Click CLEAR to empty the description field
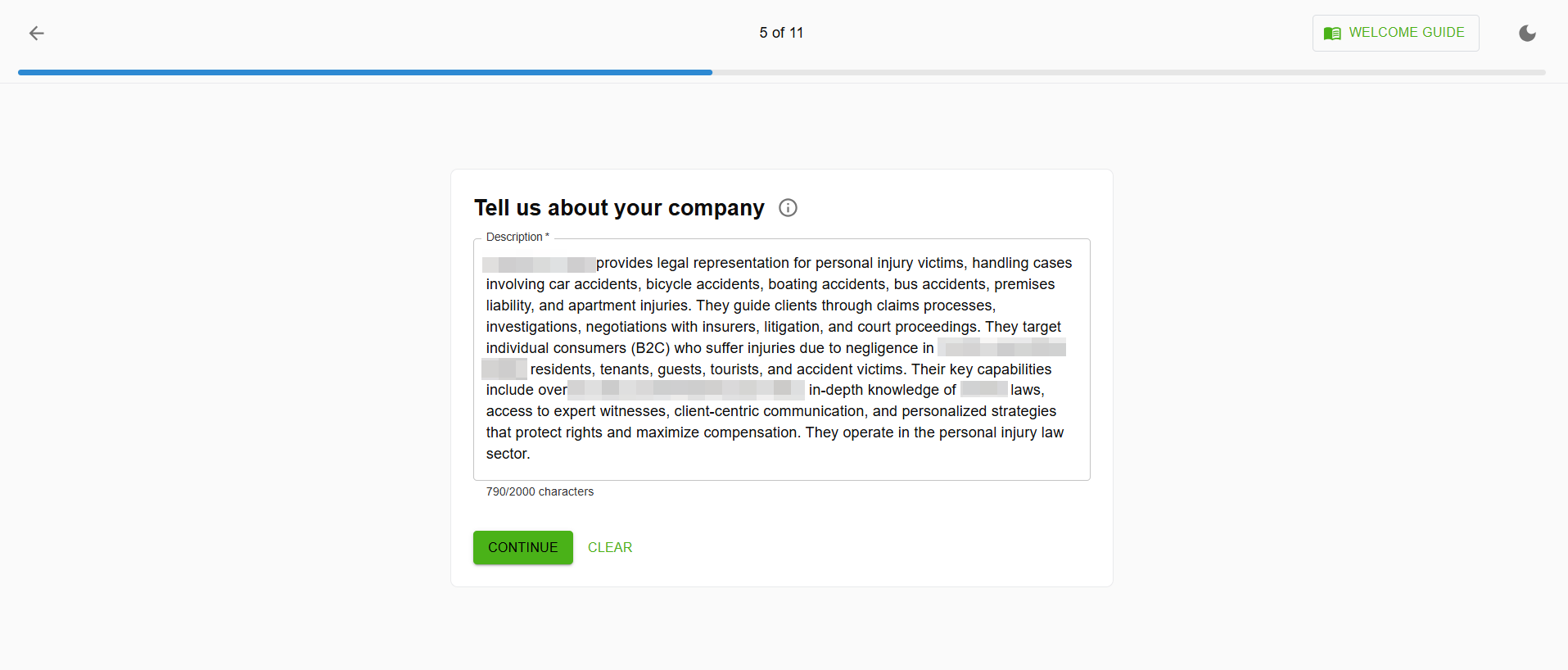Viewport: 1568px width, 670px height. coord(610,547)
